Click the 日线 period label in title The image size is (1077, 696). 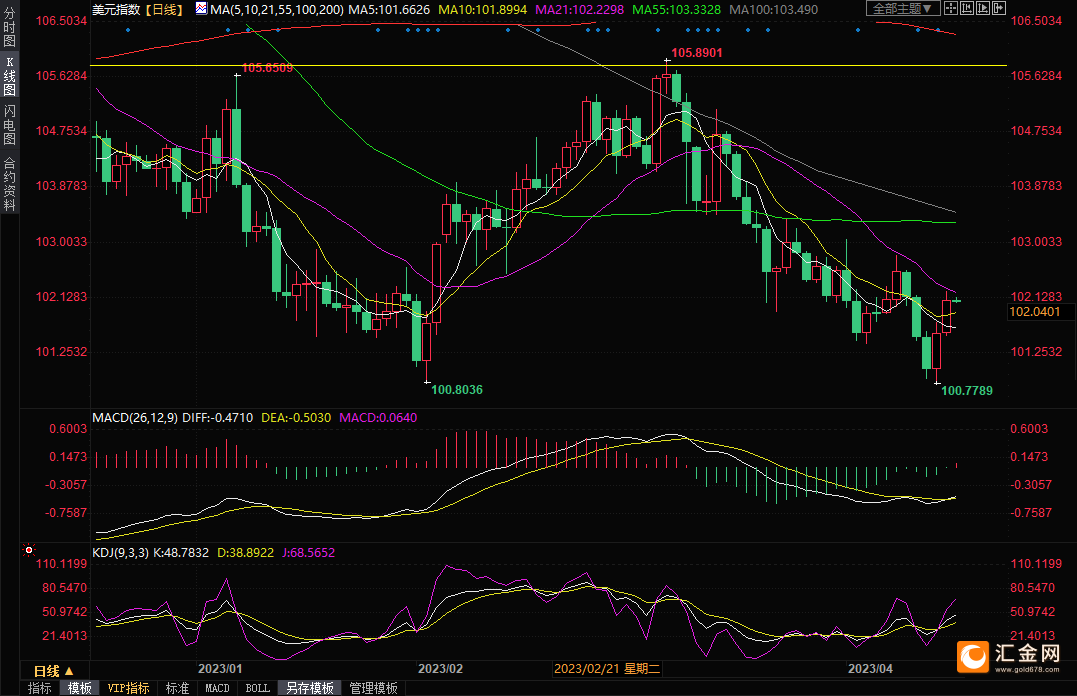point(164,10)
